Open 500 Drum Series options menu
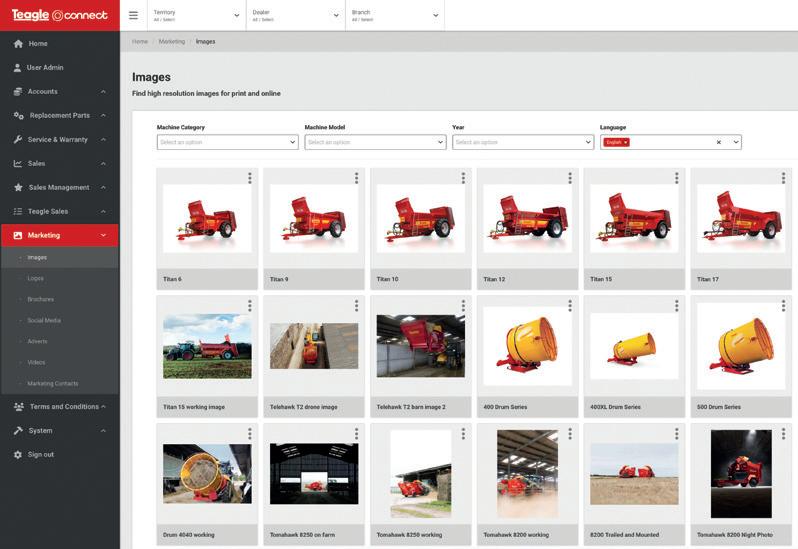Screen dimensions: 798x549 coord(783,305)
